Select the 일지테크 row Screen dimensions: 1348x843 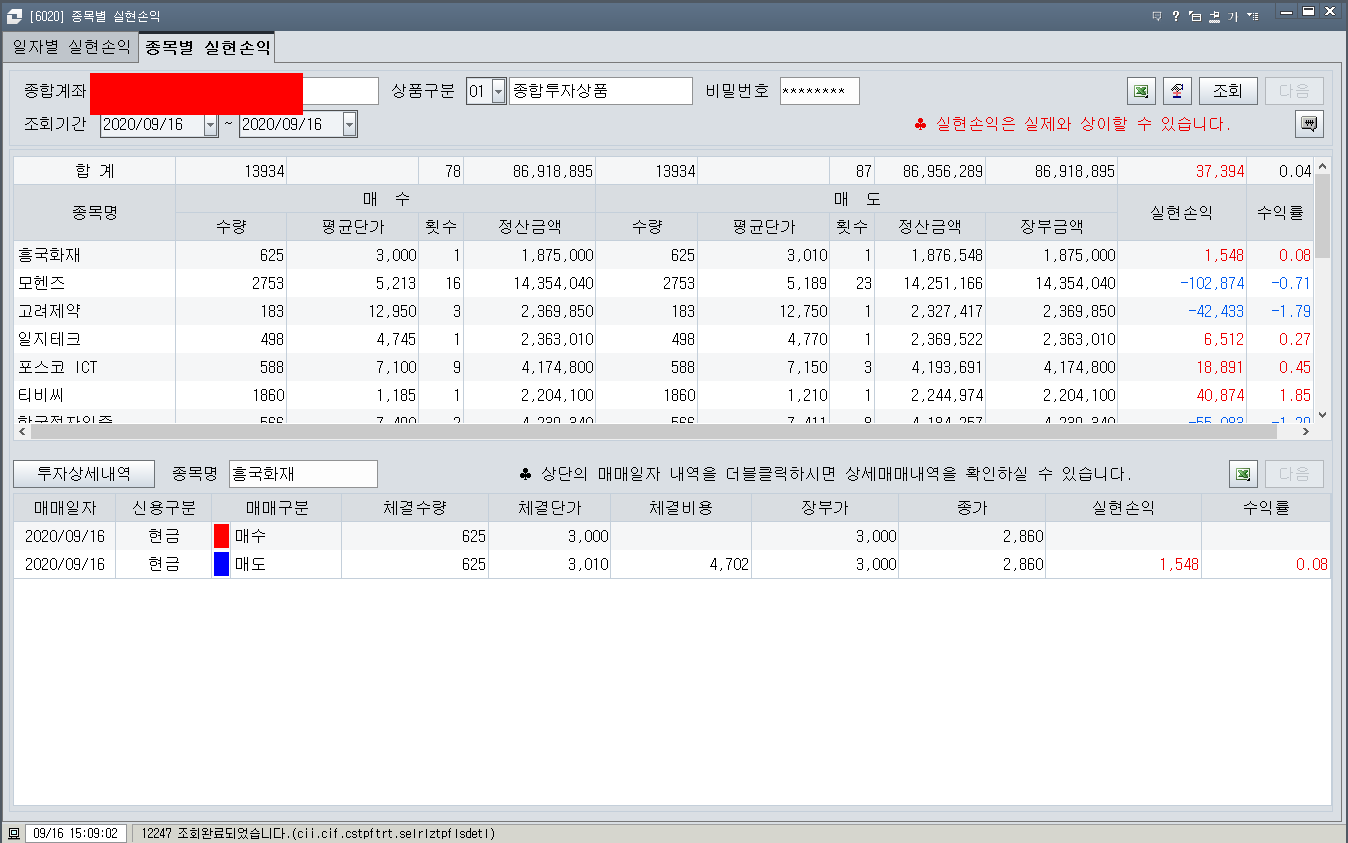tap(663, 339)
